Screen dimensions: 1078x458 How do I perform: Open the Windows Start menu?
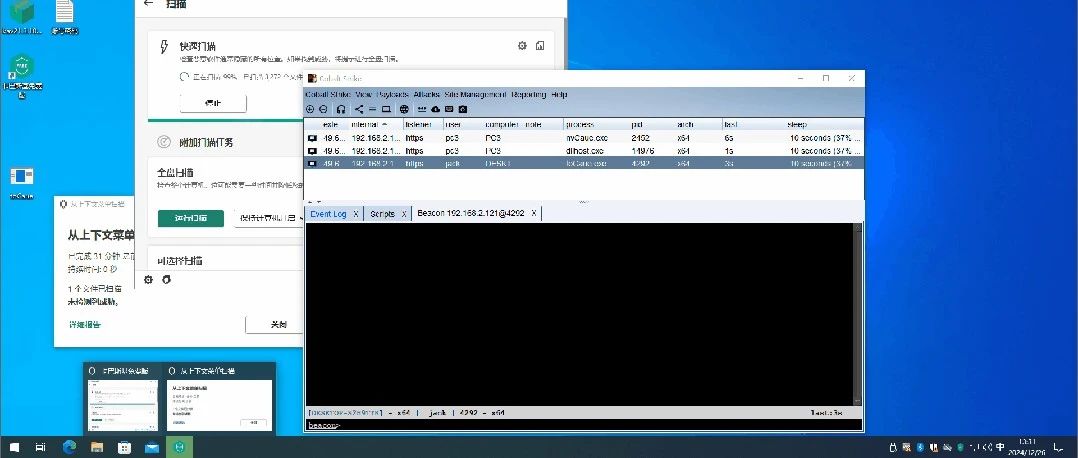click(14, 447)
